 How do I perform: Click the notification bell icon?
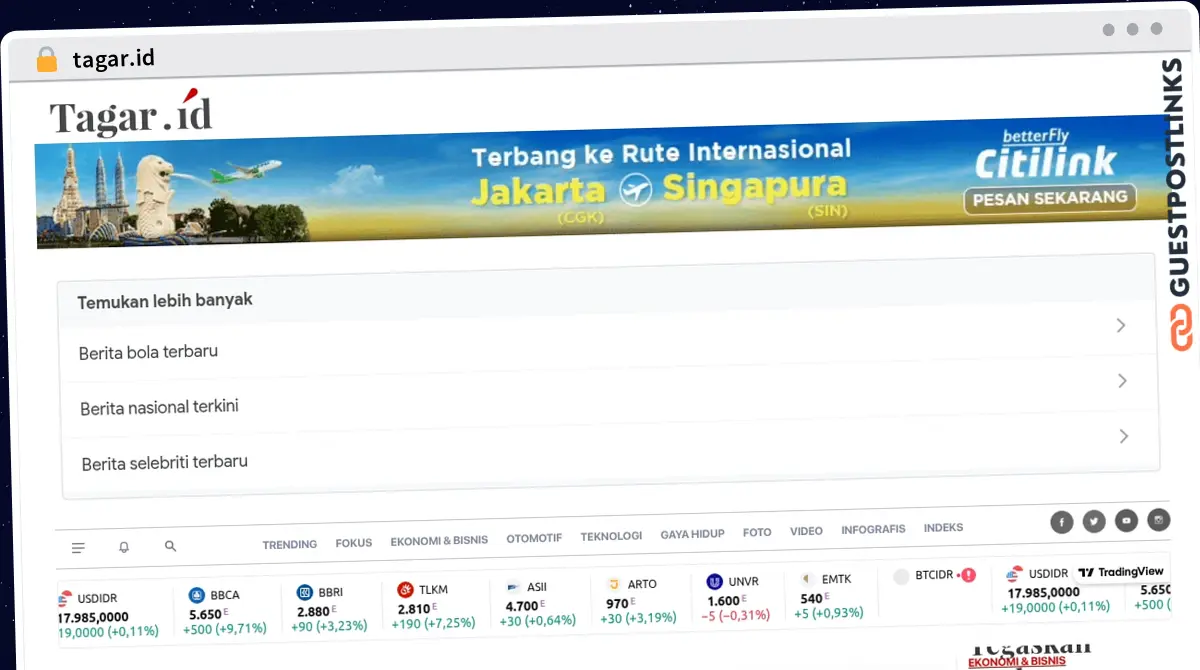[124, 547]
